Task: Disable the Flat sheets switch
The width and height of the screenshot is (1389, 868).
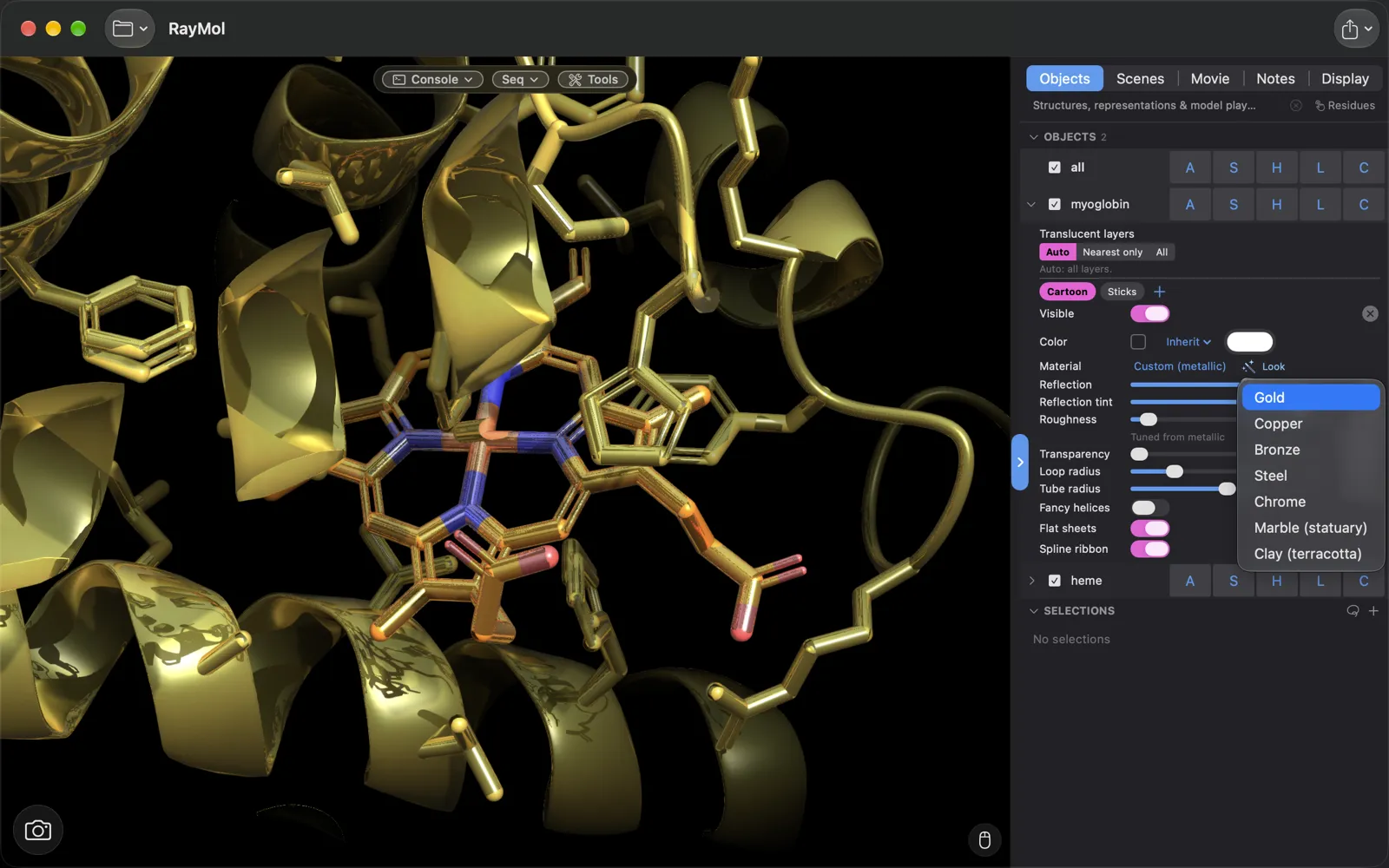Action: (1150, 529)
